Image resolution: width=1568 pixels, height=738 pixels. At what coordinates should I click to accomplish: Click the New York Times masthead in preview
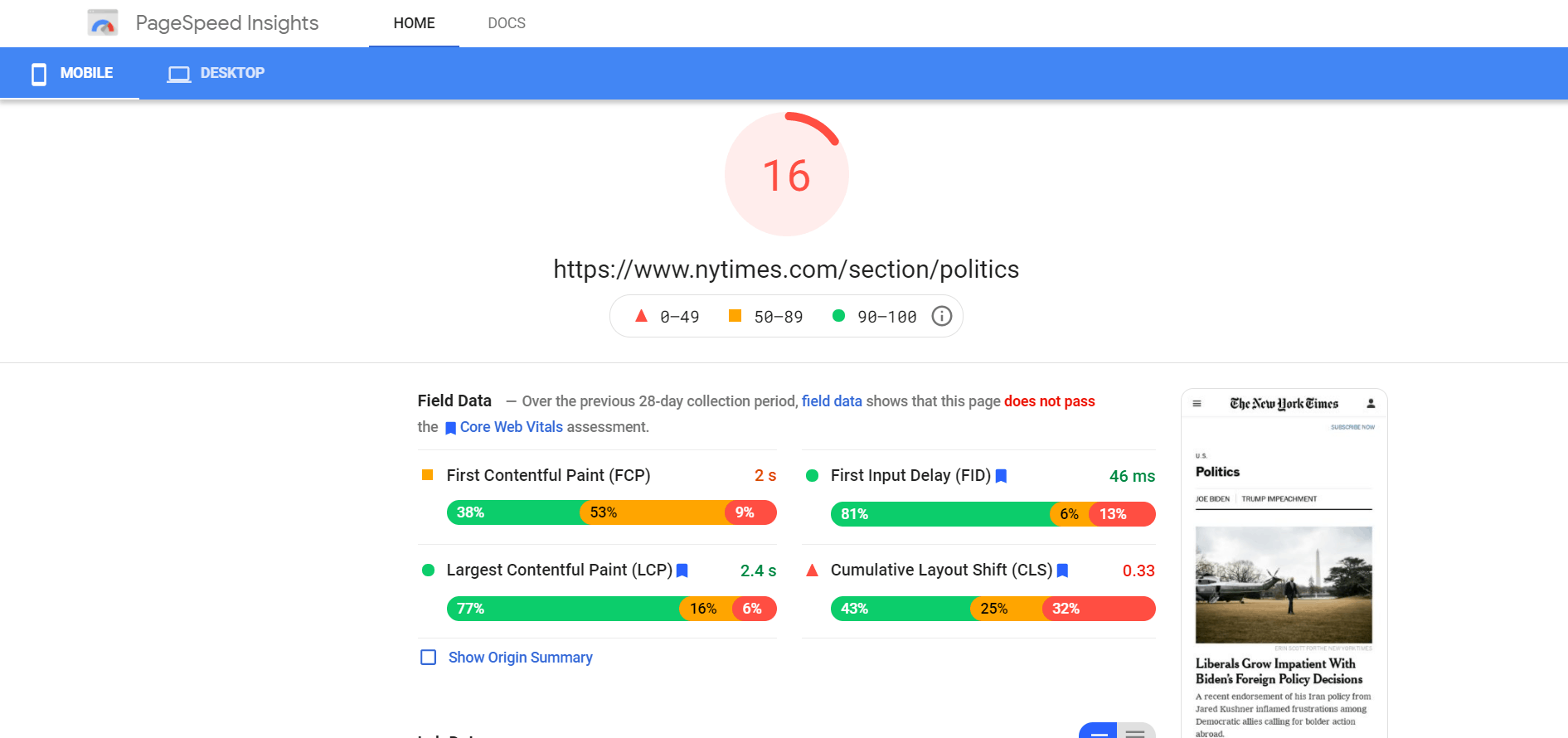(1284, 404)
